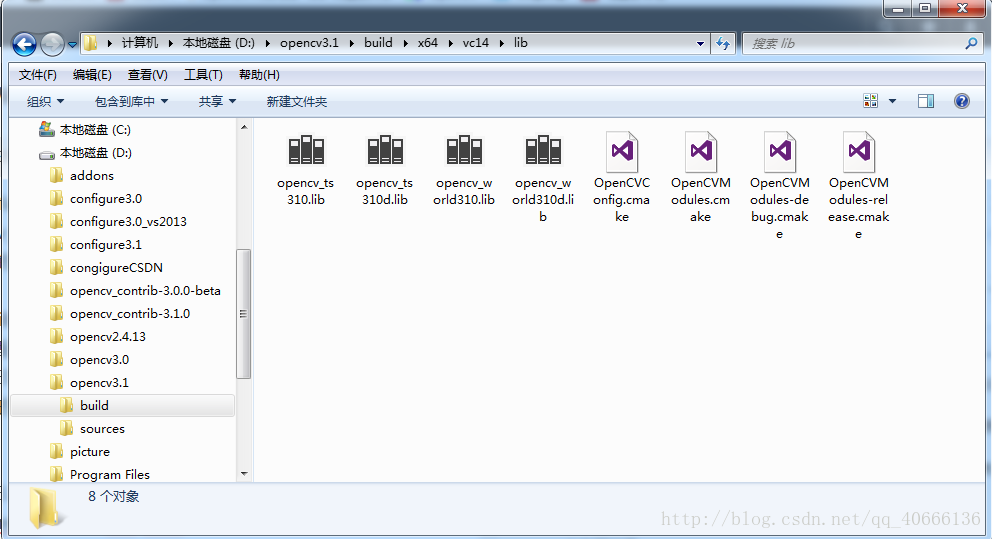Open the 包含到库中 dropdown
This screenshot has width=992, height=539.
pyautogui.click(x=131, y=101)
